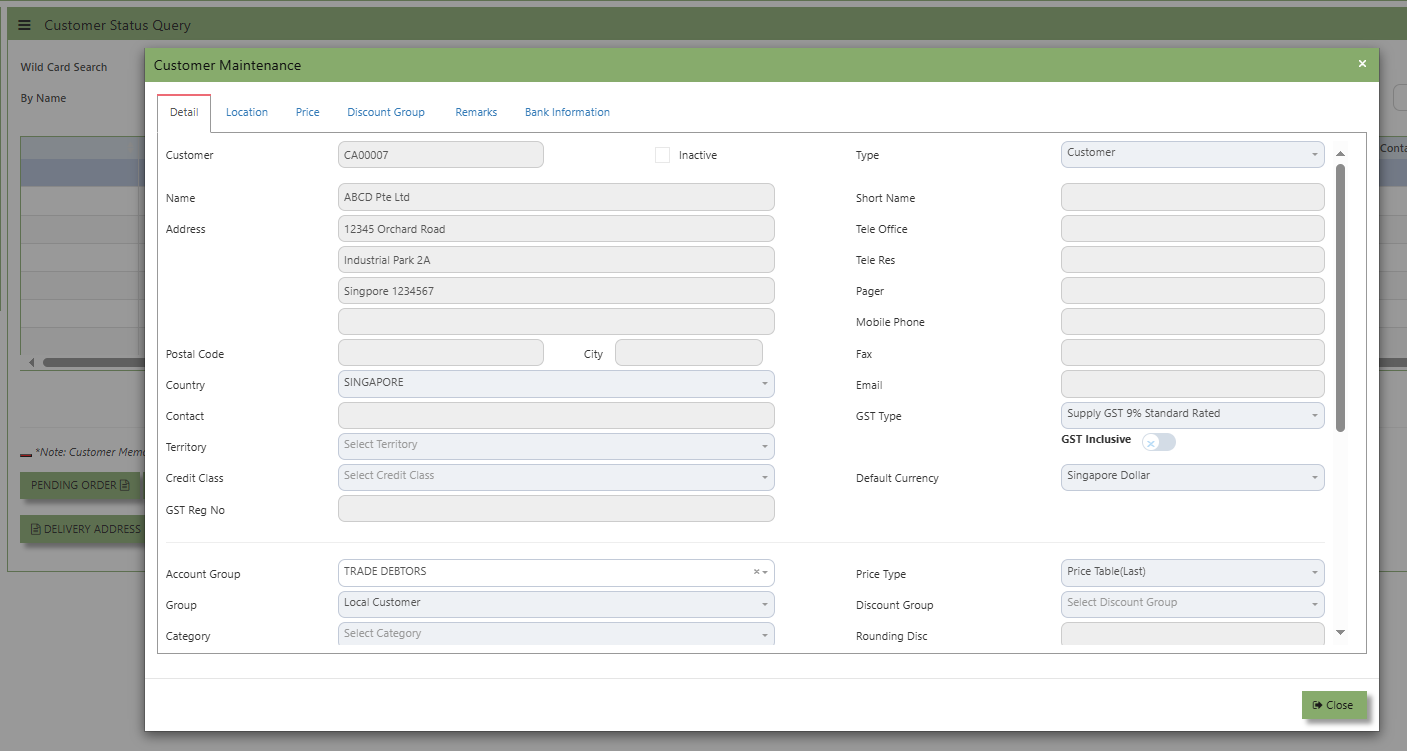
Task: Expand the Select Category dropdown
Action: [x=556, y=635]
